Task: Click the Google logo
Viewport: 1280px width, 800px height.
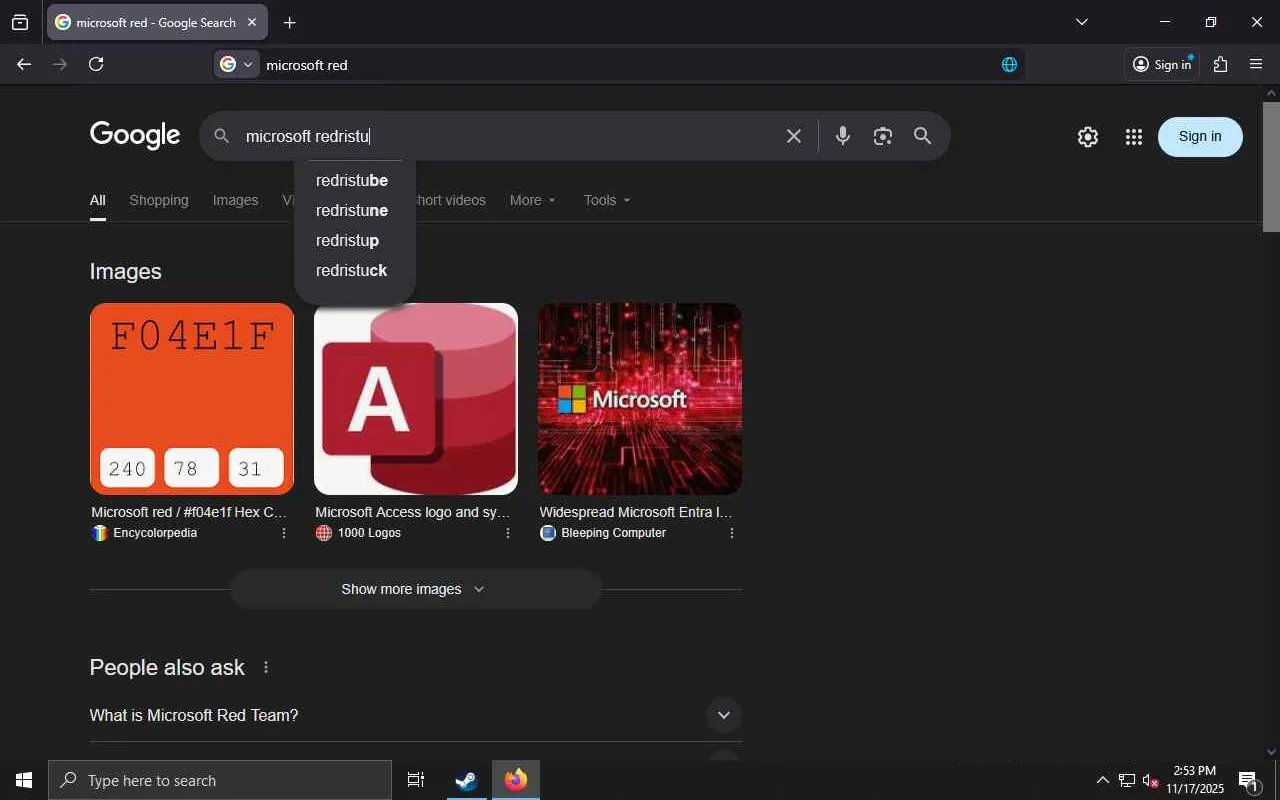Action: (x=135, y=135)
